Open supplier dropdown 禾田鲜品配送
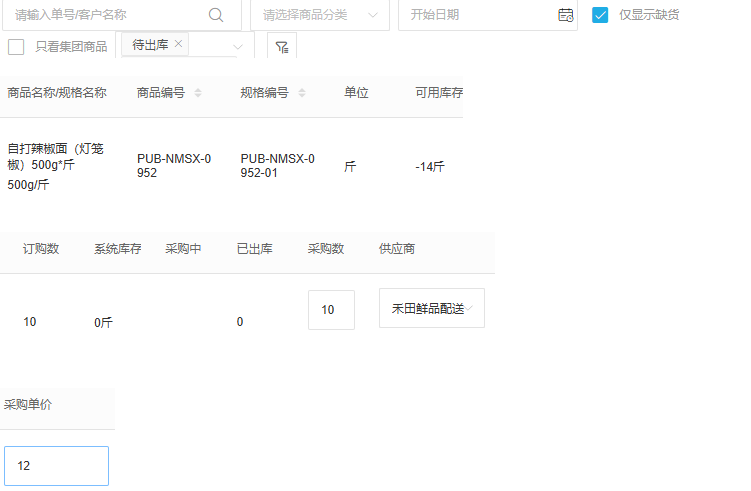The height and width of the screenshot is (491, 751). coord(432,308)
